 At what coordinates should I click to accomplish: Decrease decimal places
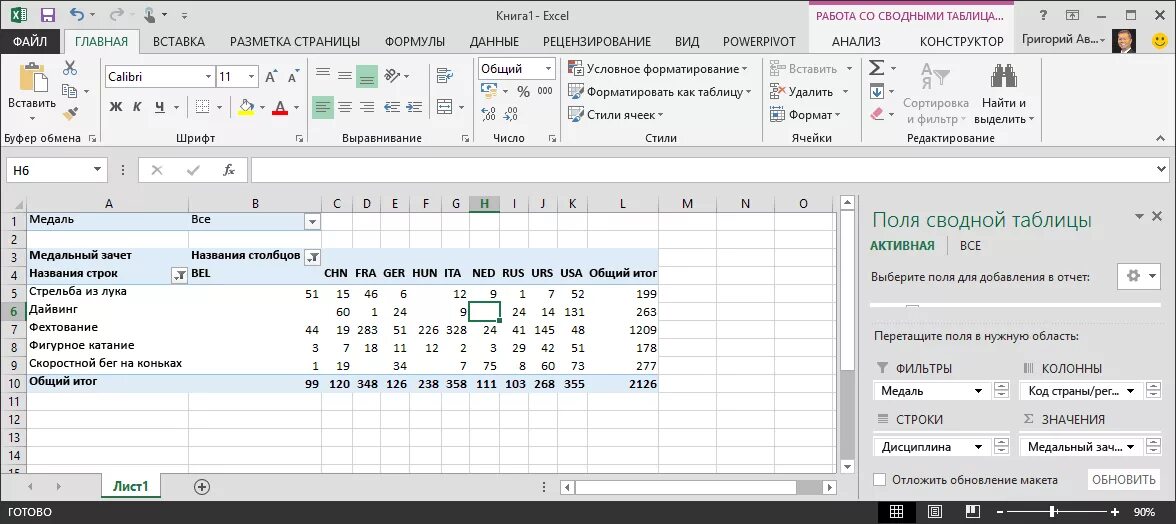[x=511, y=115]
